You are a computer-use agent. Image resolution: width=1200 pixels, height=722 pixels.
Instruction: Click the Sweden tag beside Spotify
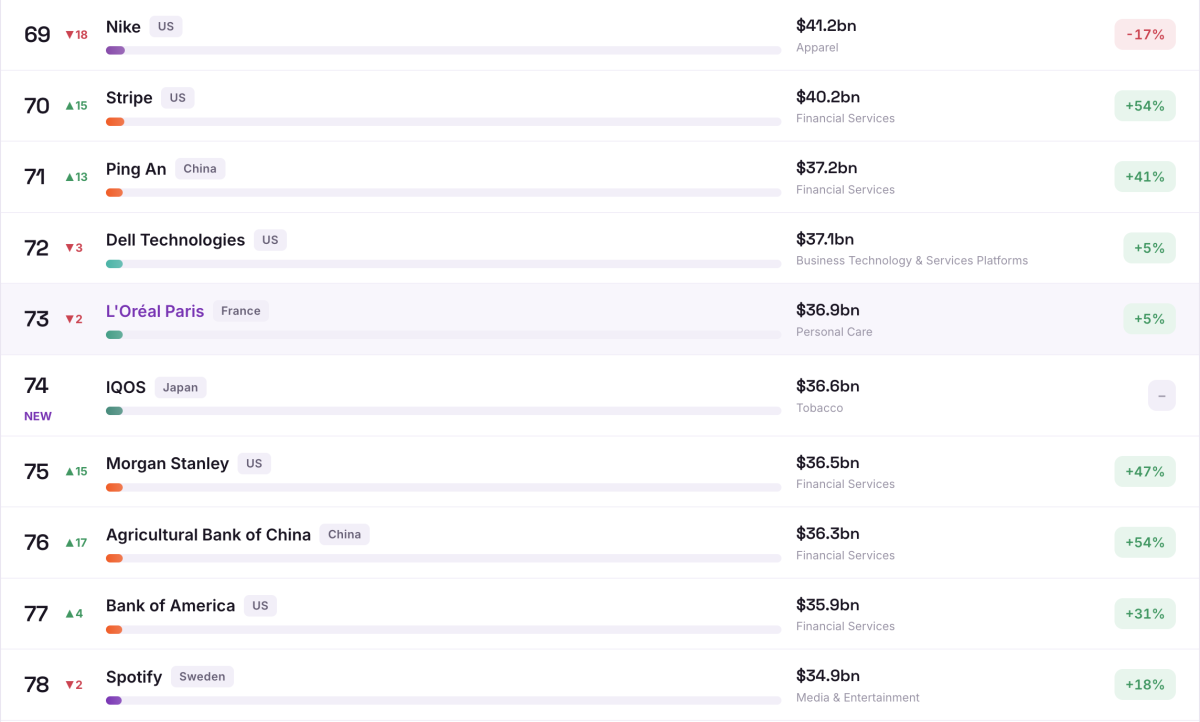pos(203,677)
